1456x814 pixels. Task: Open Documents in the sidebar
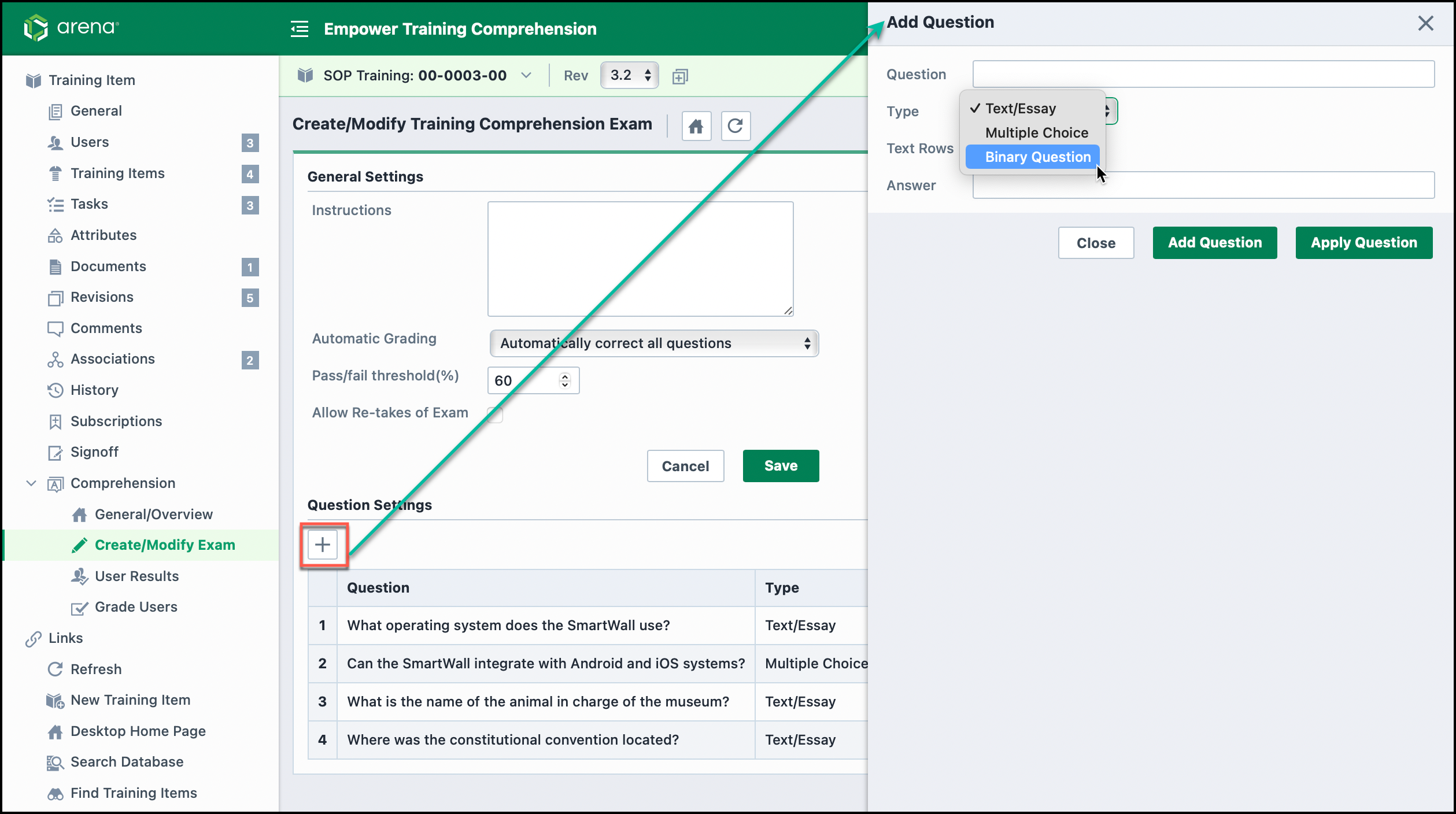coord(108,267)
